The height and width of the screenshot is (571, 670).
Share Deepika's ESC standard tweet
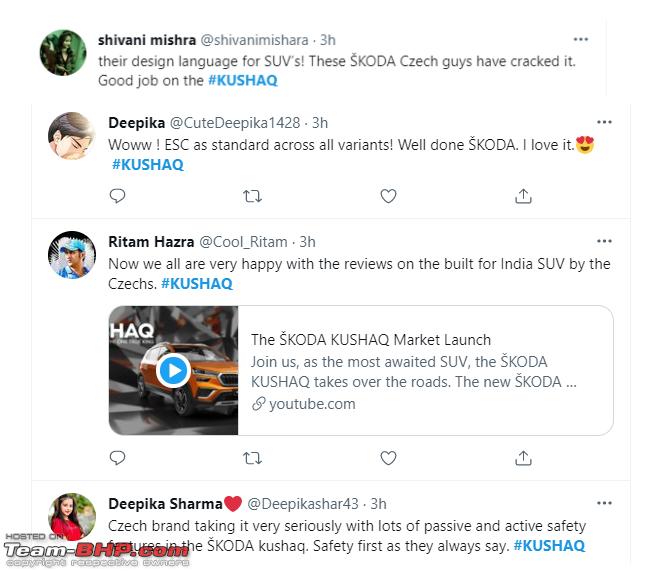point(523,196)
